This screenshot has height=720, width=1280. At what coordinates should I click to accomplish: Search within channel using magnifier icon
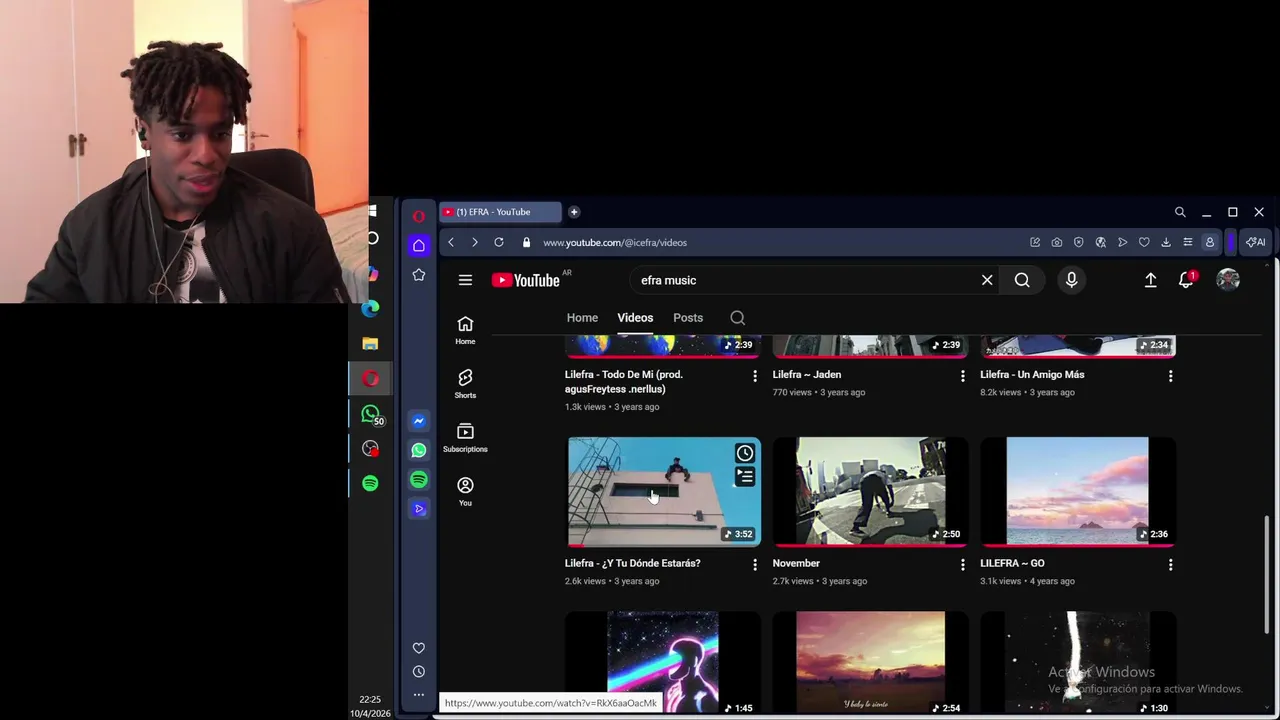point(737,318)
